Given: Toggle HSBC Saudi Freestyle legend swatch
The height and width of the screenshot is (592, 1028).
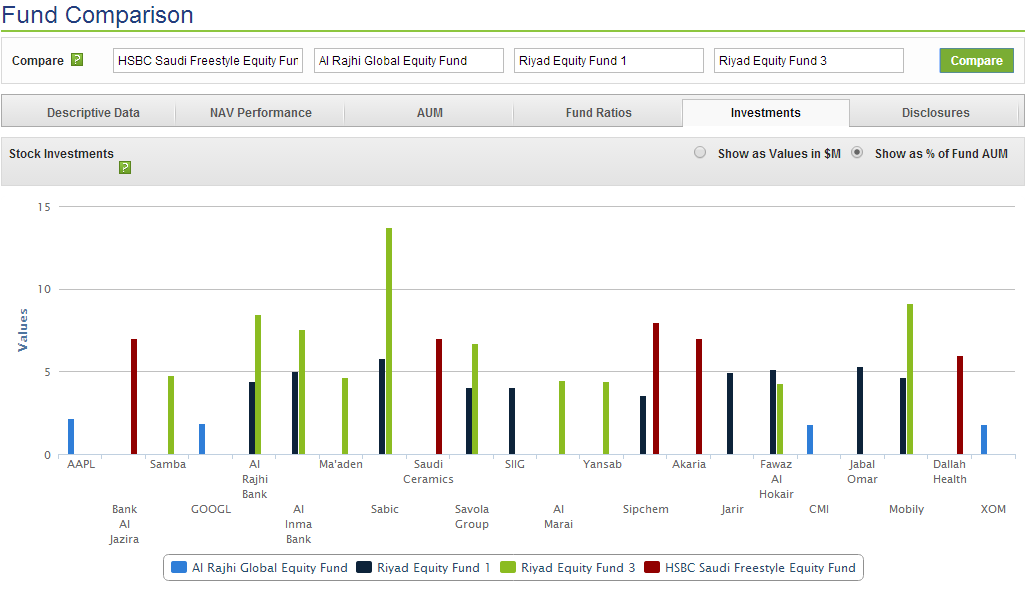Looking at the screenshot, I should pos(652,567).
